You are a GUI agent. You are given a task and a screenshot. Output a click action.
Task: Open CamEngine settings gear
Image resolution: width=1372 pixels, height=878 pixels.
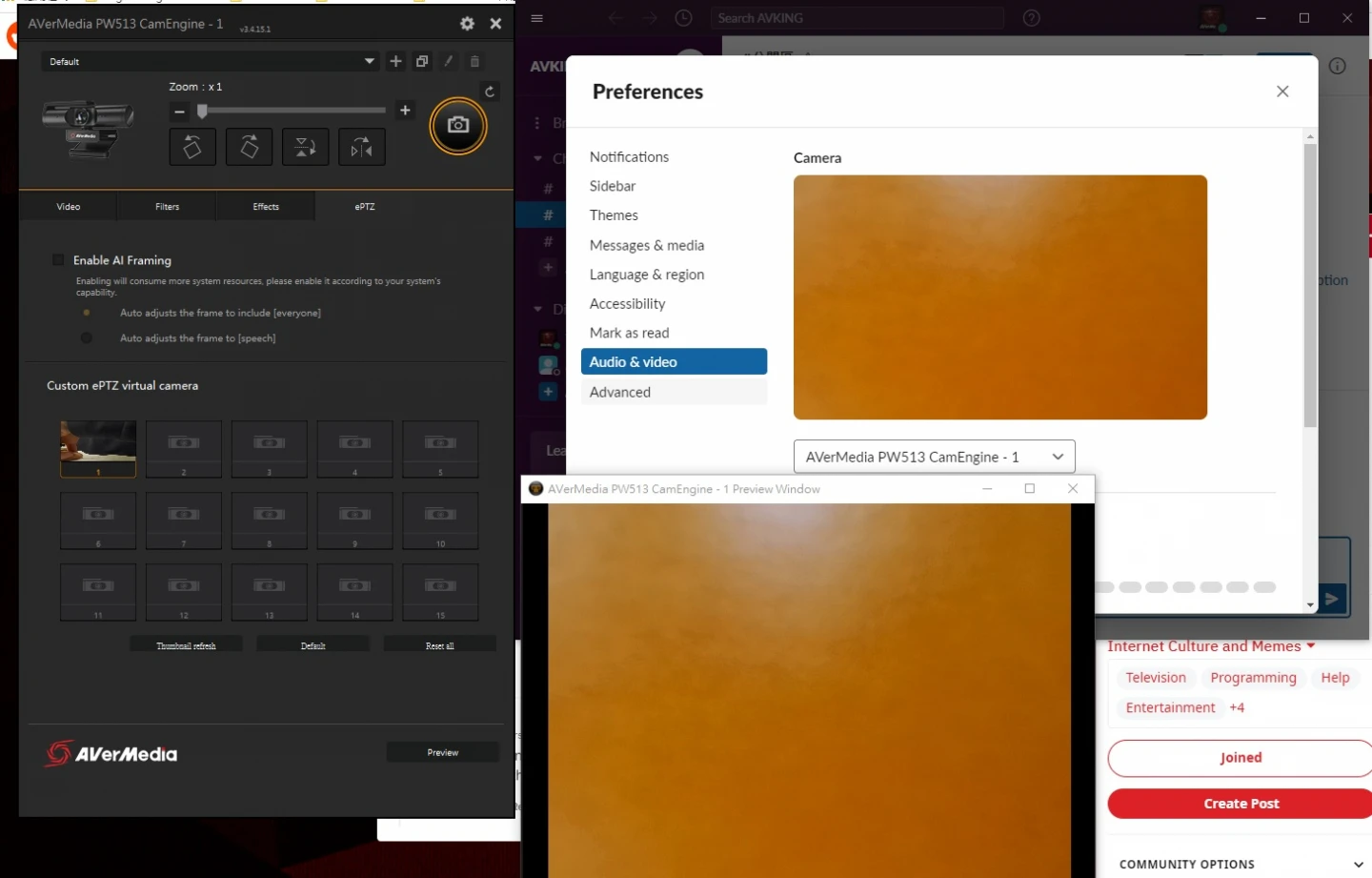tap(467, 24)
